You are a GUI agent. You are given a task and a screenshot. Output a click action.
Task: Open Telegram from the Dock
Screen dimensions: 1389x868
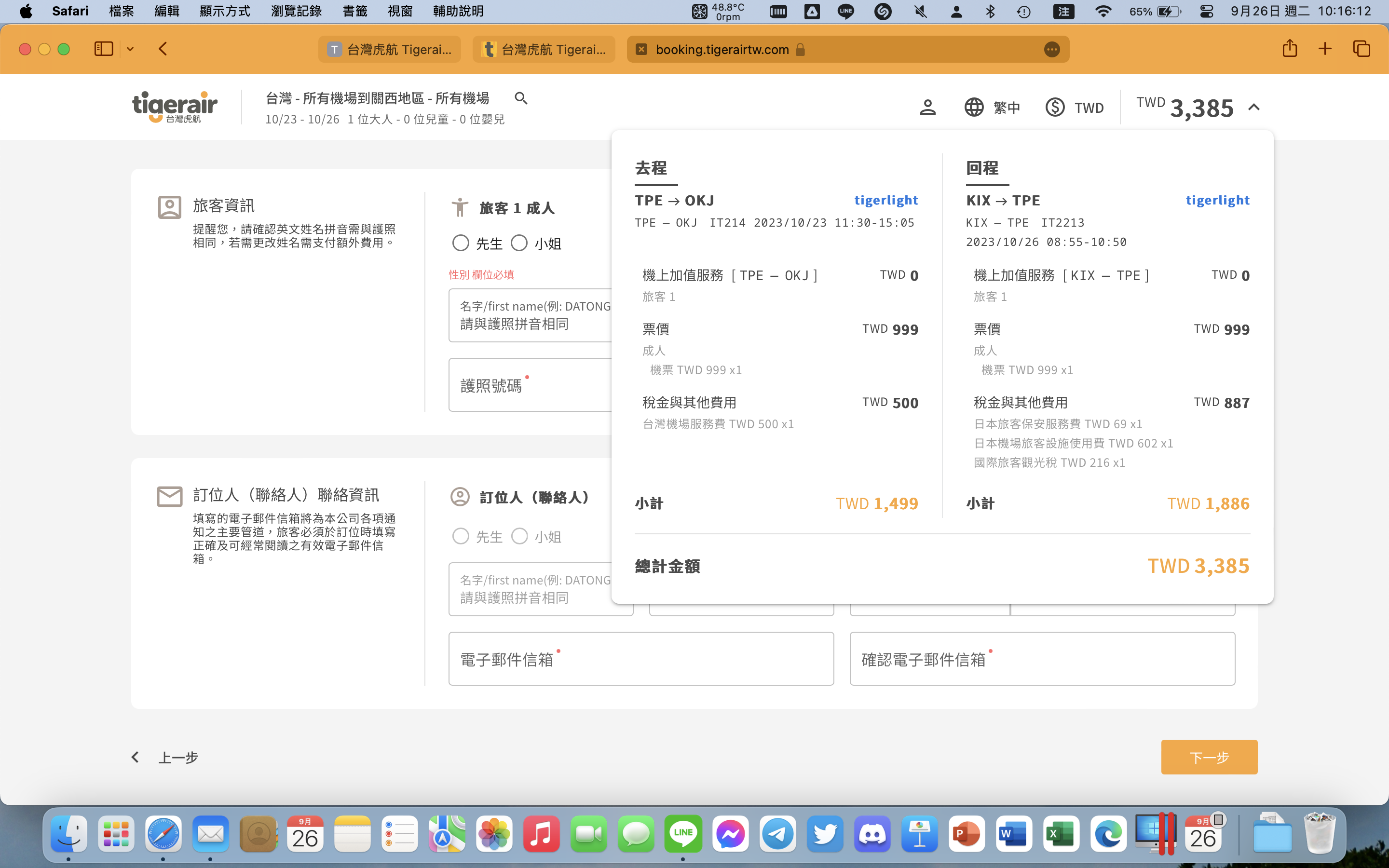[x=778, y=834]
